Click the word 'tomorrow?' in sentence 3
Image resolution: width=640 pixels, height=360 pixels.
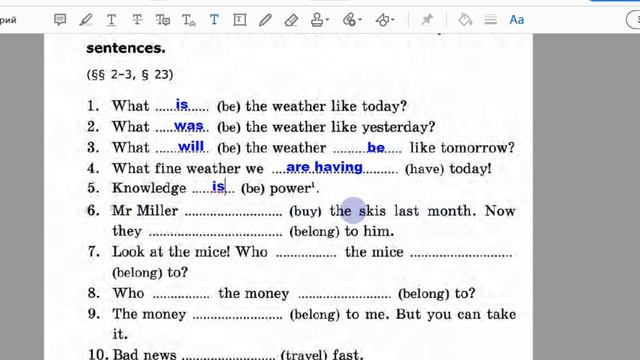coord(478,147)
